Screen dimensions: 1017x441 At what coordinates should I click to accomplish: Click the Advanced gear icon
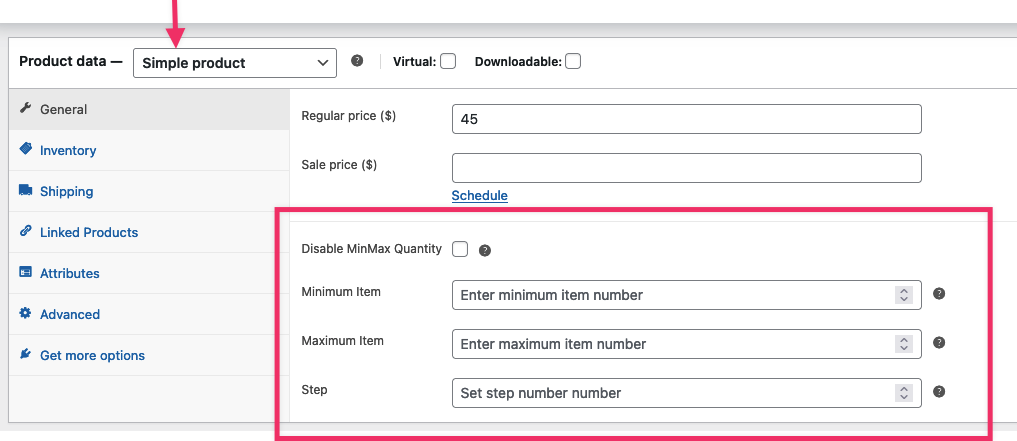(x=25, y=313)
